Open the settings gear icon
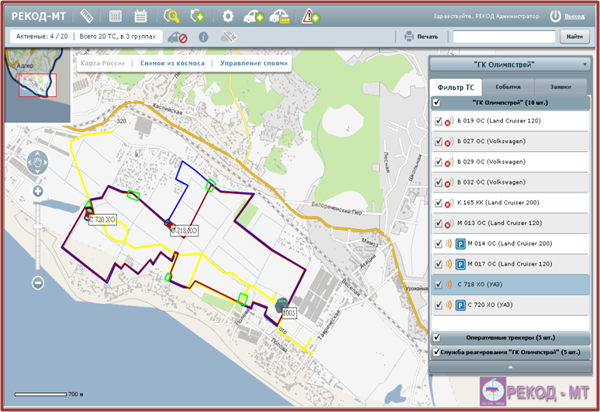This screenshot has width=600, height=412. pos(228,16)
